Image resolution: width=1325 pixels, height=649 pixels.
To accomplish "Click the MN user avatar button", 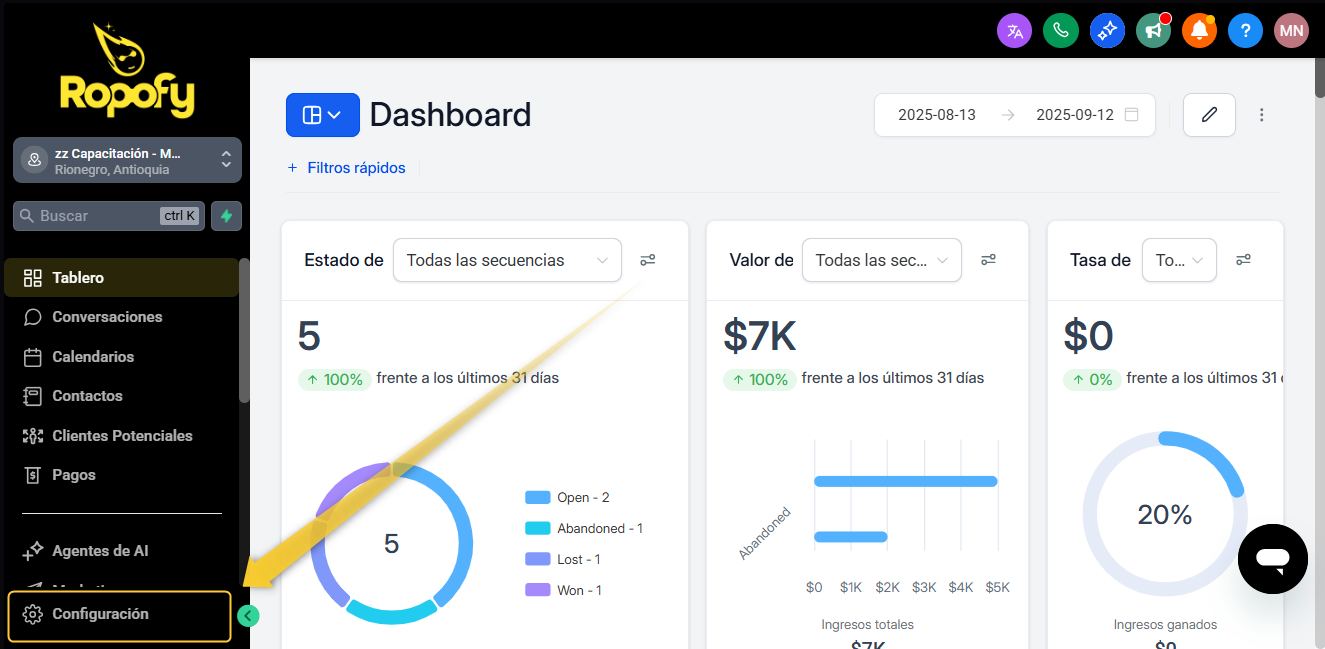I will tap(1291, 31).
